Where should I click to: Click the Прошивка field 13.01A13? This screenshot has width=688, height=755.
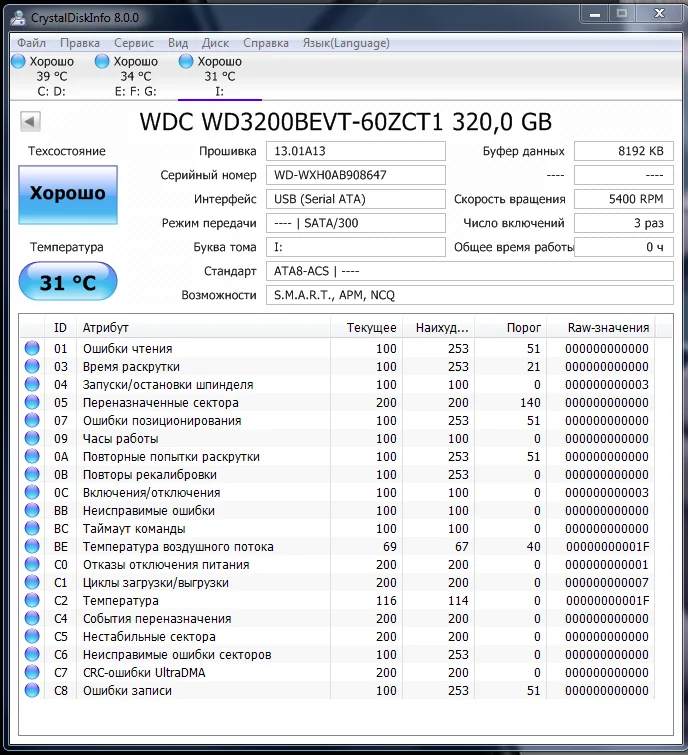tap(356, 151)
